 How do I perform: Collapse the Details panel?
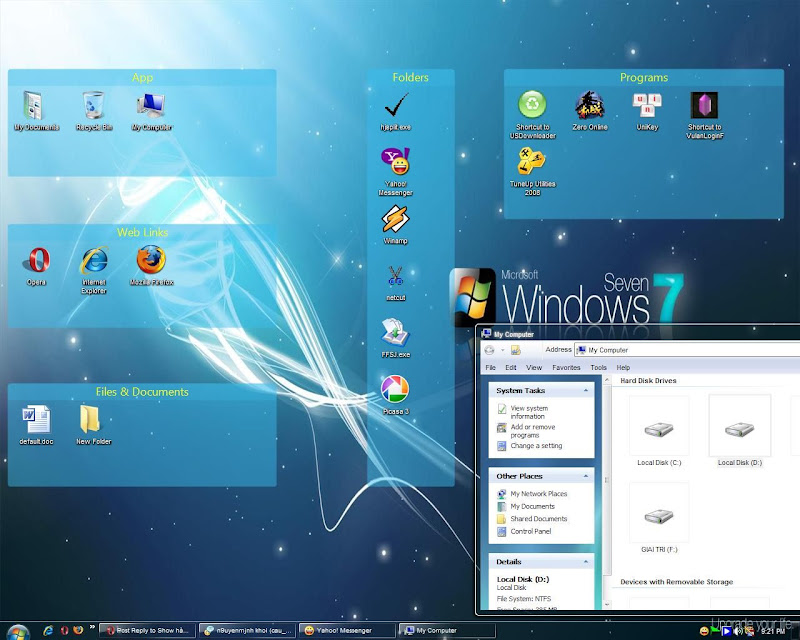586,562
